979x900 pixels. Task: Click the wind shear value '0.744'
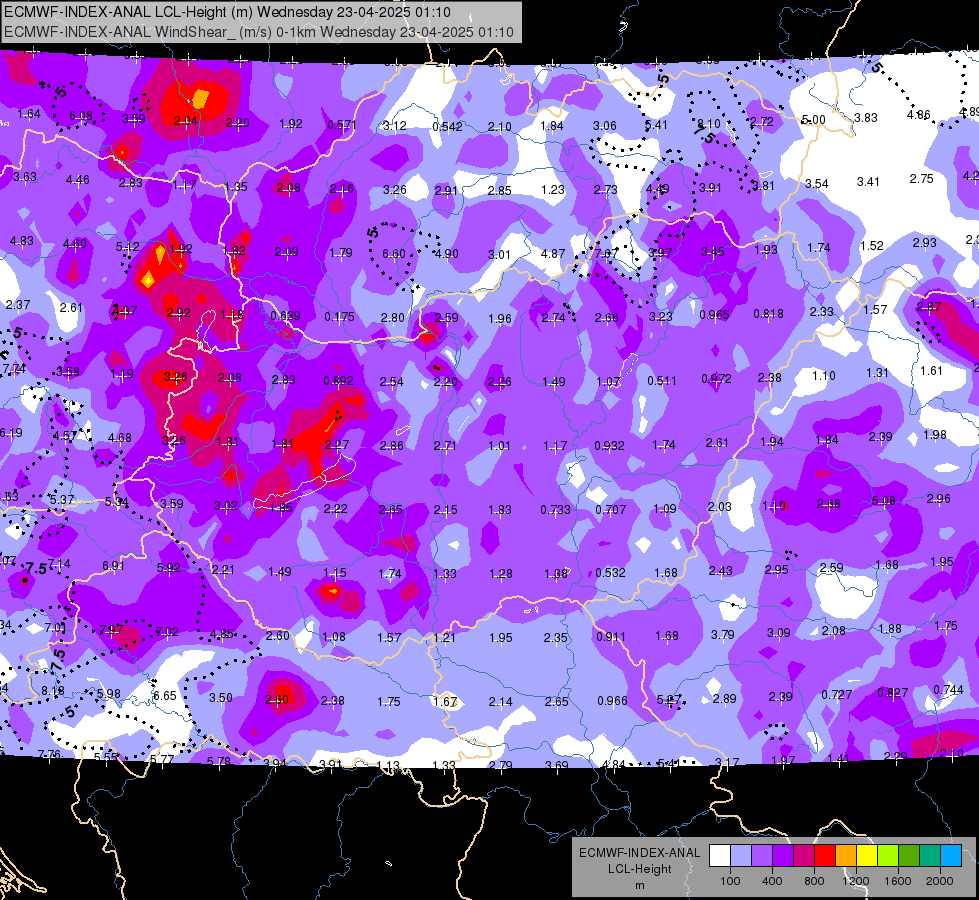(x=948, y=690)
